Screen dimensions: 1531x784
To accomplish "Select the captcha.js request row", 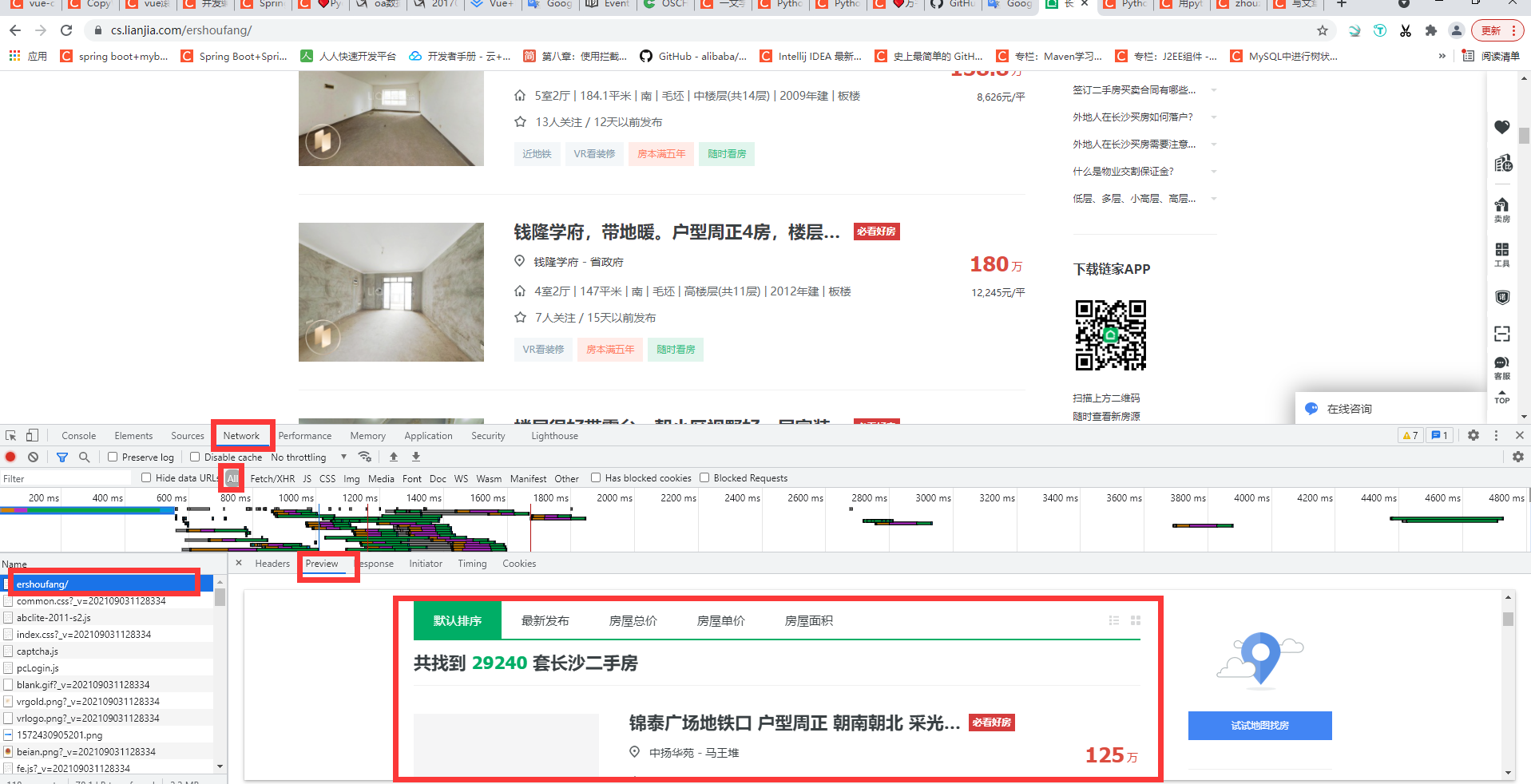I will tap(107, 651).
